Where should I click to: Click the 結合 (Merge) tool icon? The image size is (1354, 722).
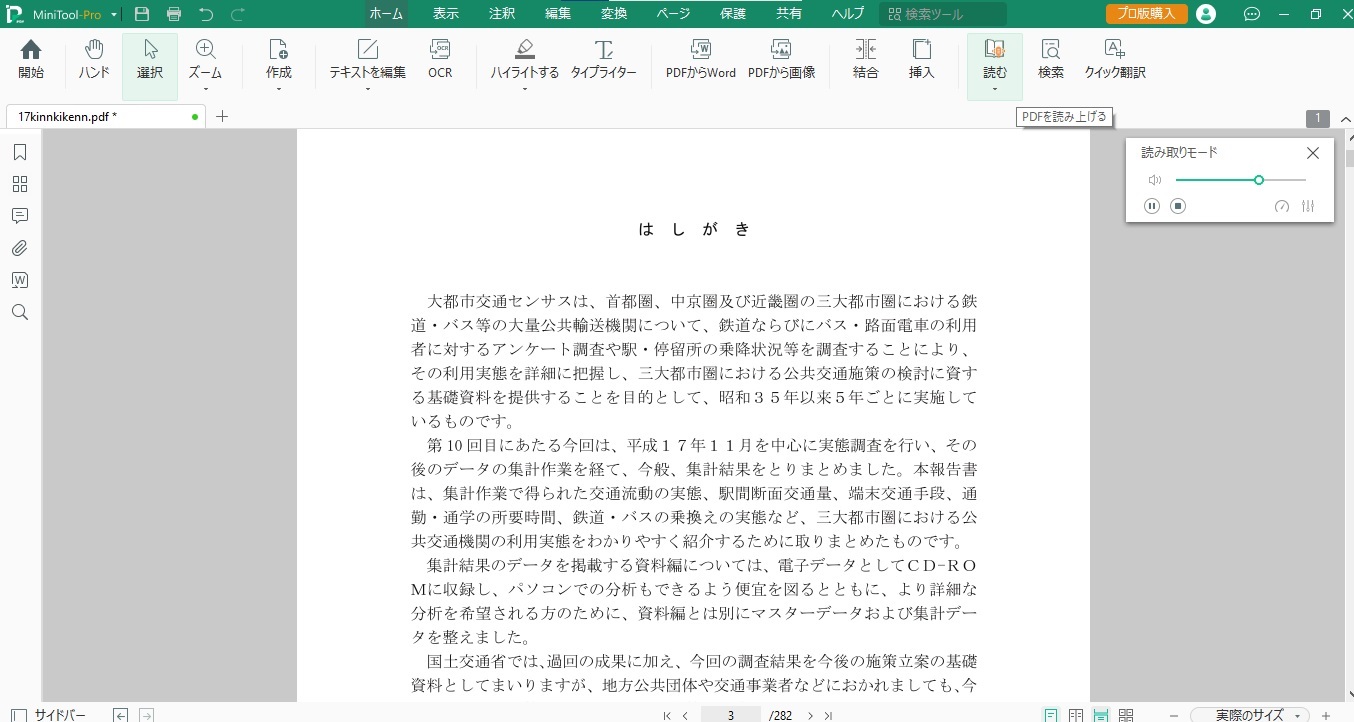point(865,60)
